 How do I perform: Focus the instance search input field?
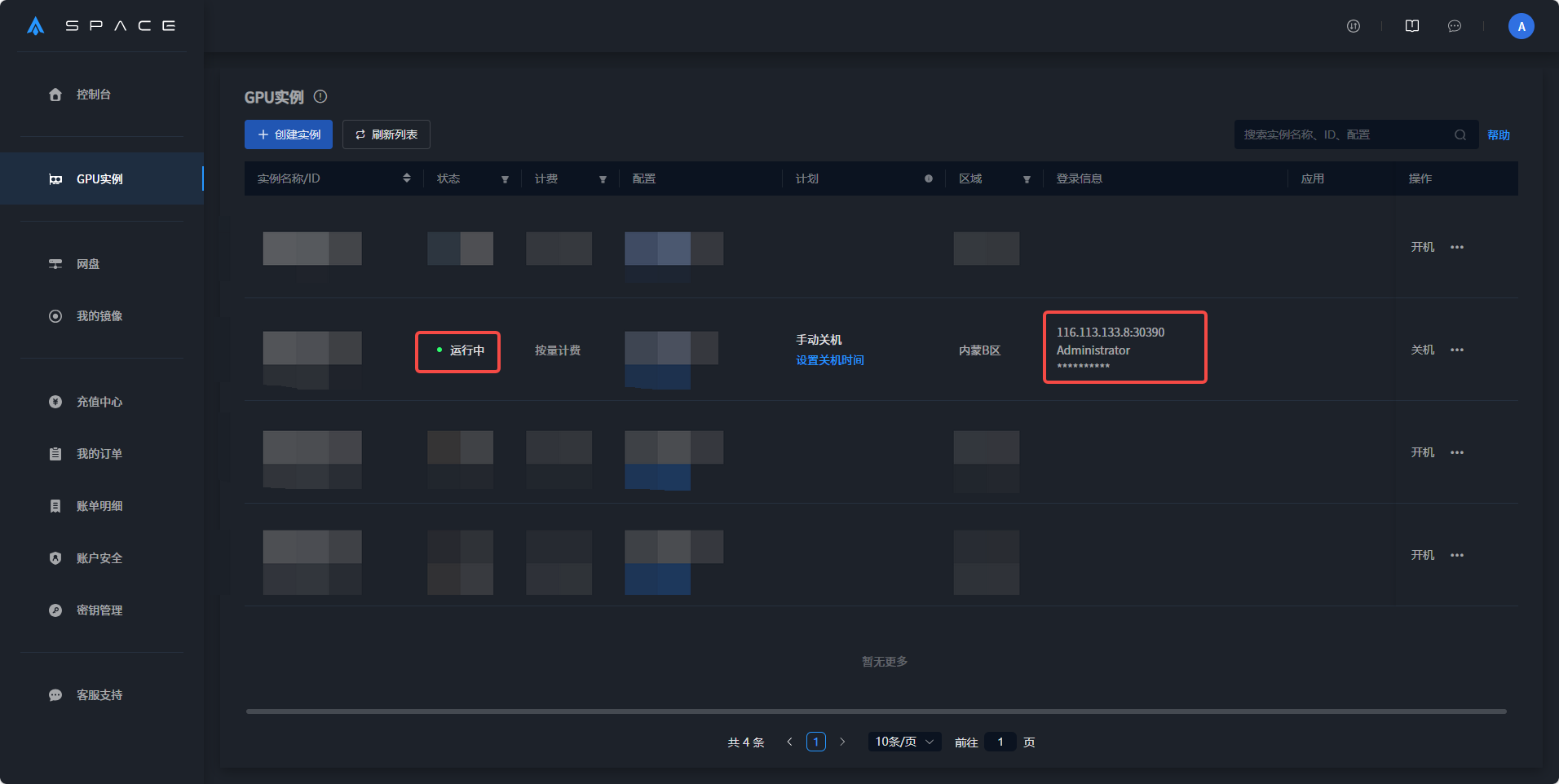coord(1341,135)
